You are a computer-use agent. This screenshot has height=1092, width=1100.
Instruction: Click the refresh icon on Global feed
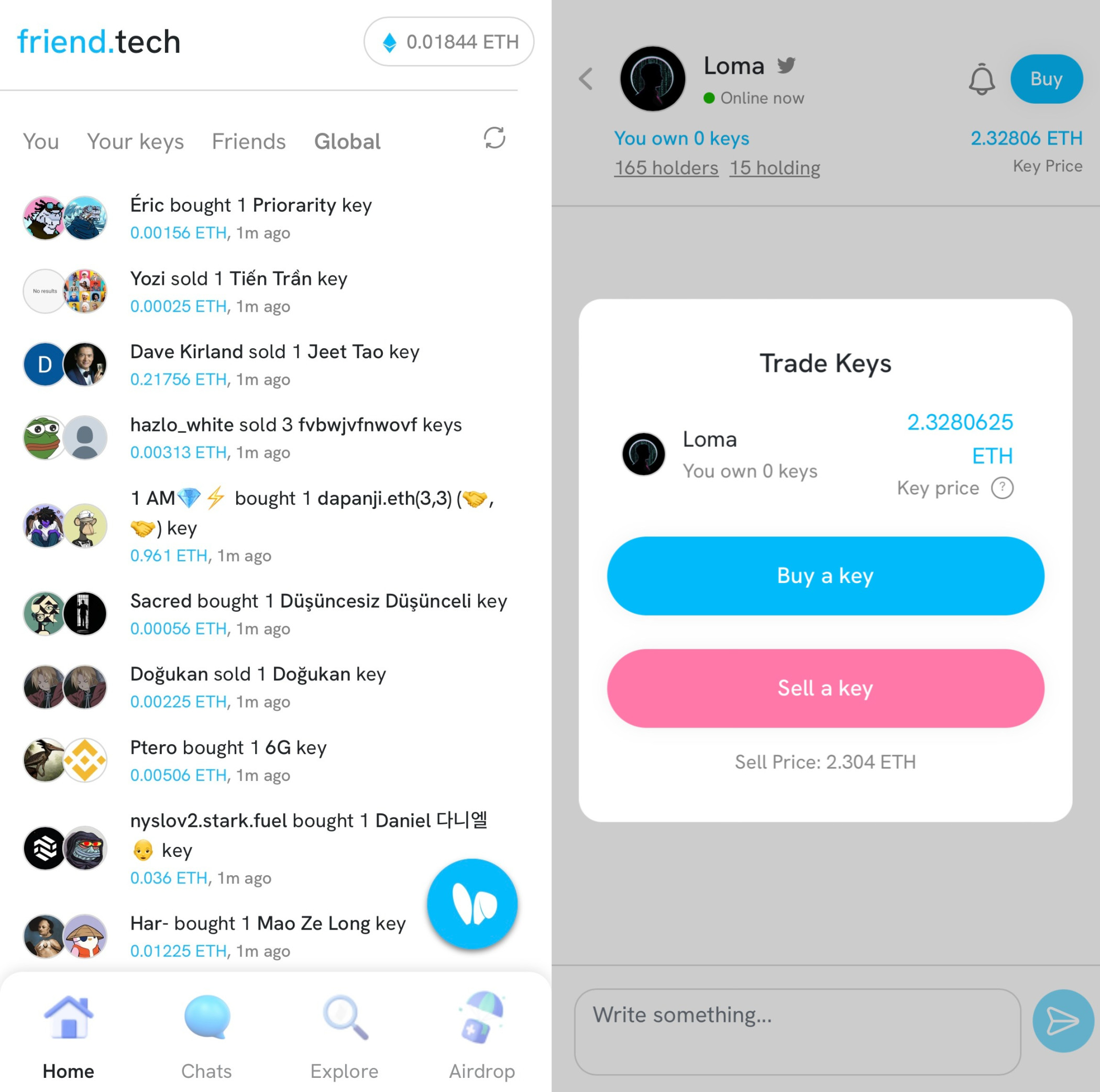click(x=494, y=140)
